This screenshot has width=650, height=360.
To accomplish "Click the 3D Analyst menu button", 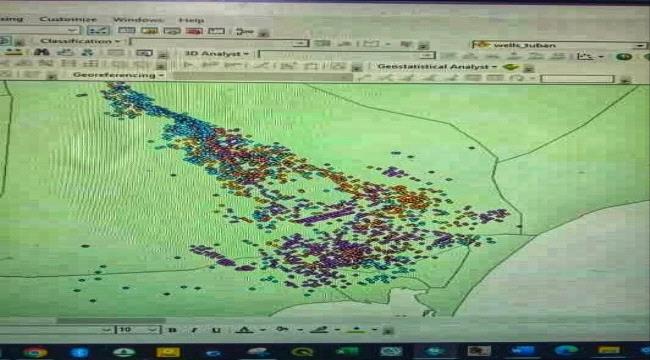I will (x=217, y=54).
